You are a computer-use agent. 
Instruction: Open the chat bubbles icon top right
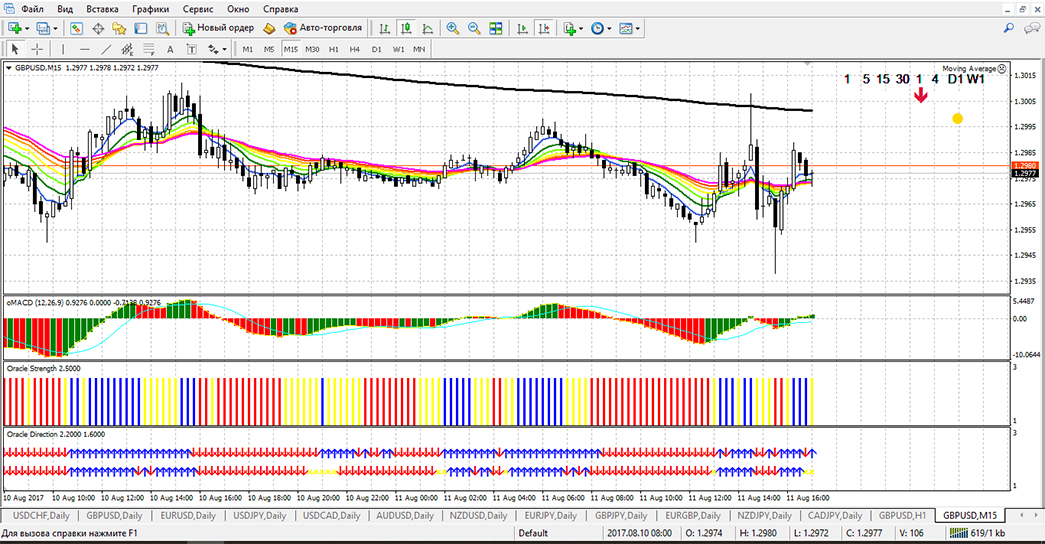1032,28
